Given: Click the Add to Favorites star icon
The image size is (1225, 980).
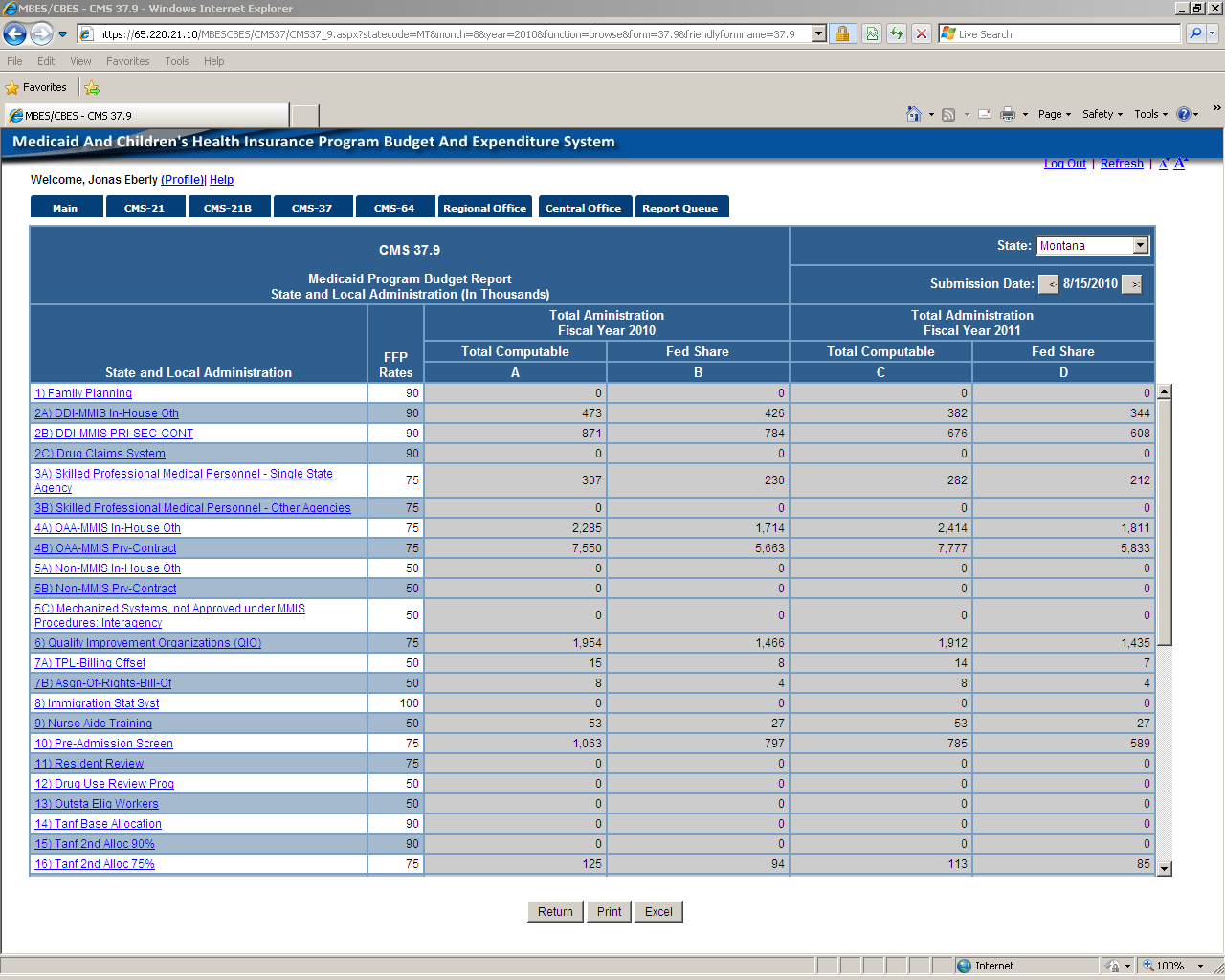Looking at the screenshot, I should click(x=92, y=88).
